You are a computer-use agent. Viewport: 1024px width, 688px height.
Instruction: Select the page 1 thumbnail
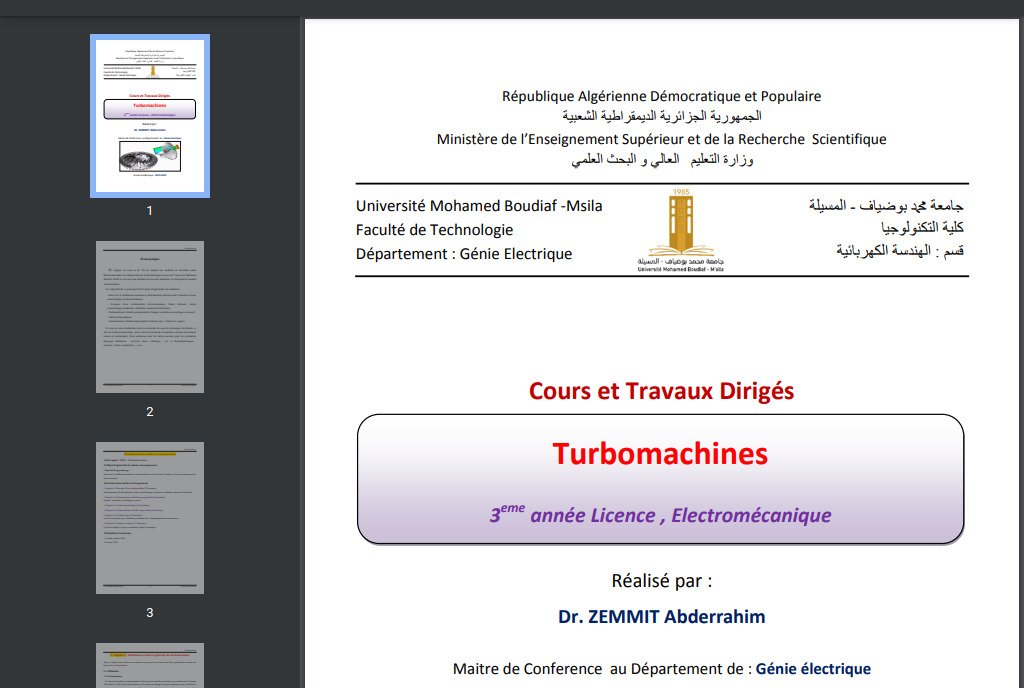click(150, 116)
